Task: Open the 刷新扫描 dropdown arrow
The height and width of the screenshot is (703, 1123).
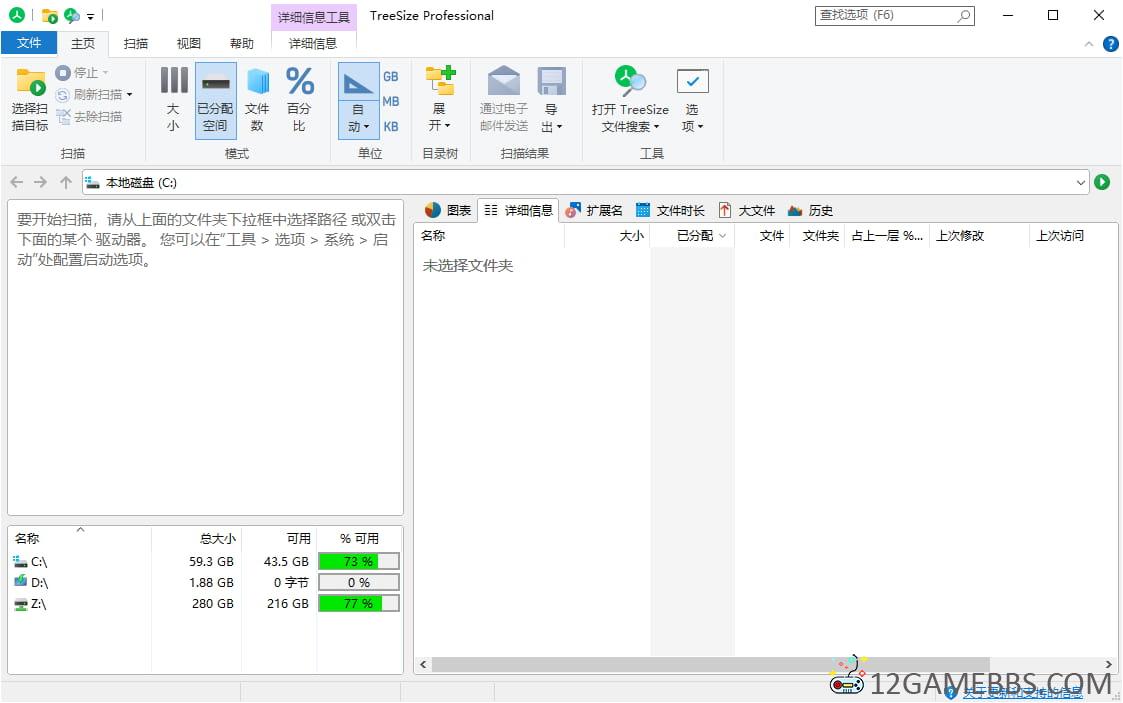Action: click(x=130, y=94)
